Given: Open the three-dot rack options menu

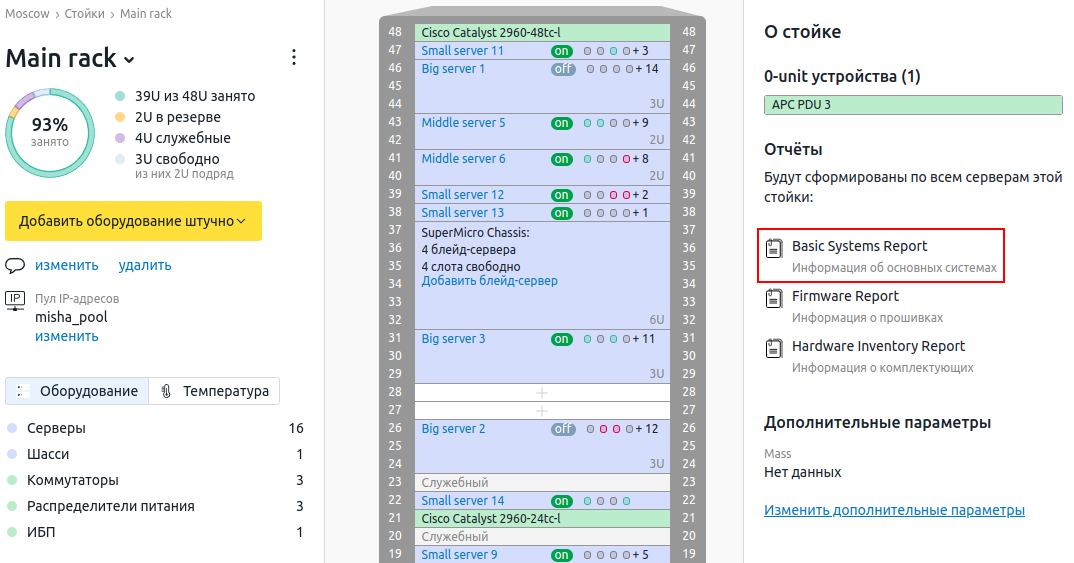Looking at the screenshot, I should [x=293, y=57].
